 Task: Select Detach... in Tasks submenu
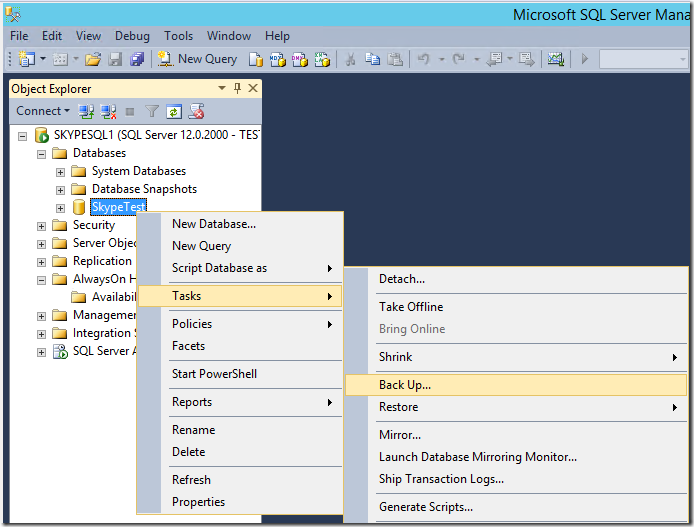click(x=516, y=279)
